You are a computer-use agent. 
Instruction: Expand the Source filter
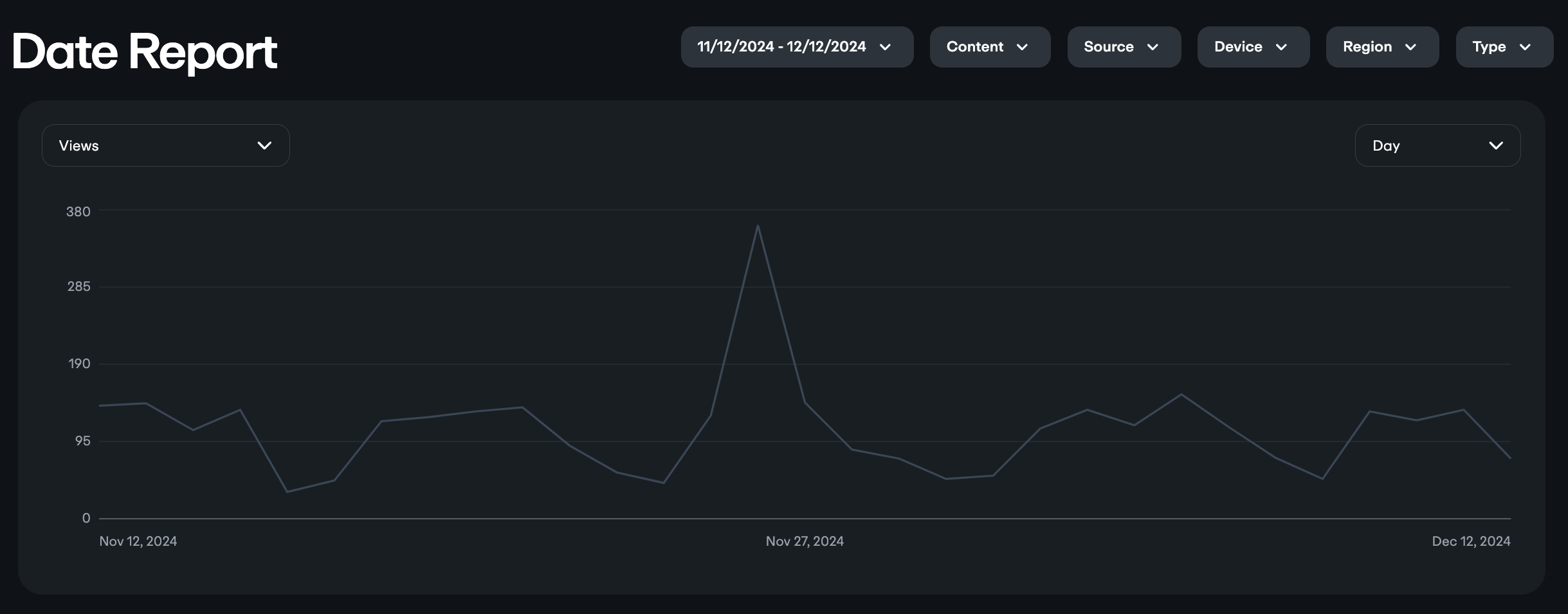coord(1109,47)
